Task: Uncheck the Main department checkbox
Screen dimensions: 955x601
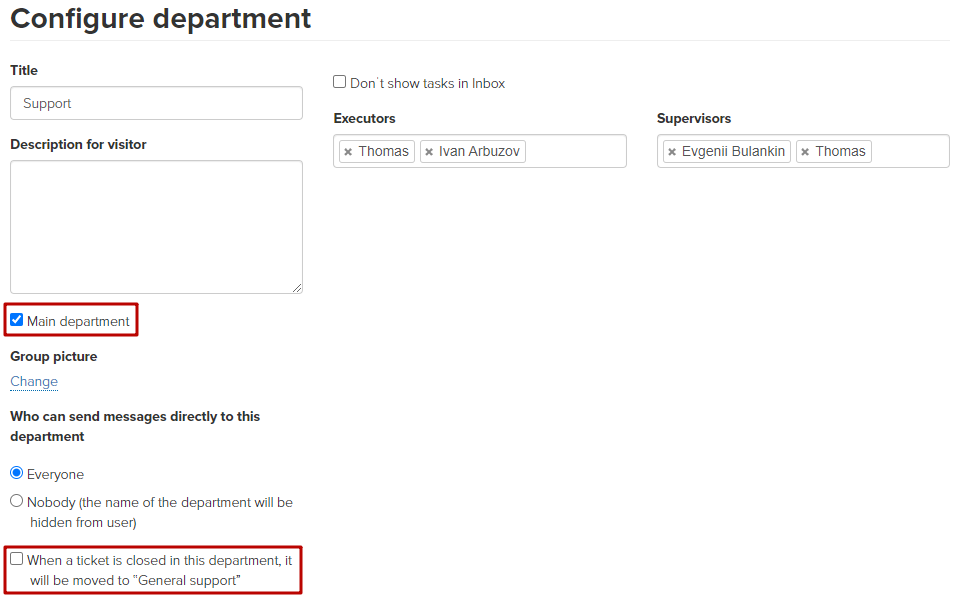Action: coord(16,320)
